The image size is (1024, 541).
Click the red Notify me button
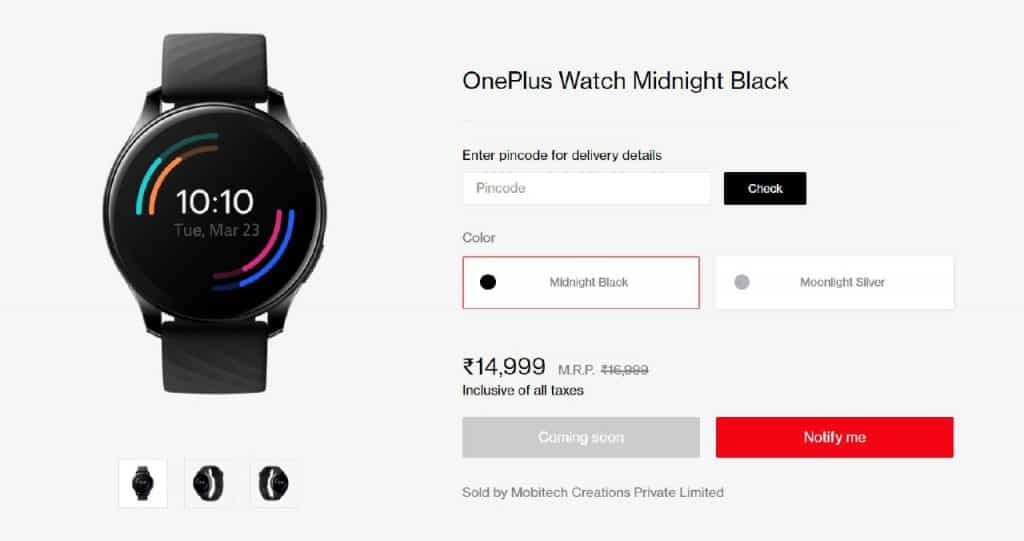[x=835, y=437]
